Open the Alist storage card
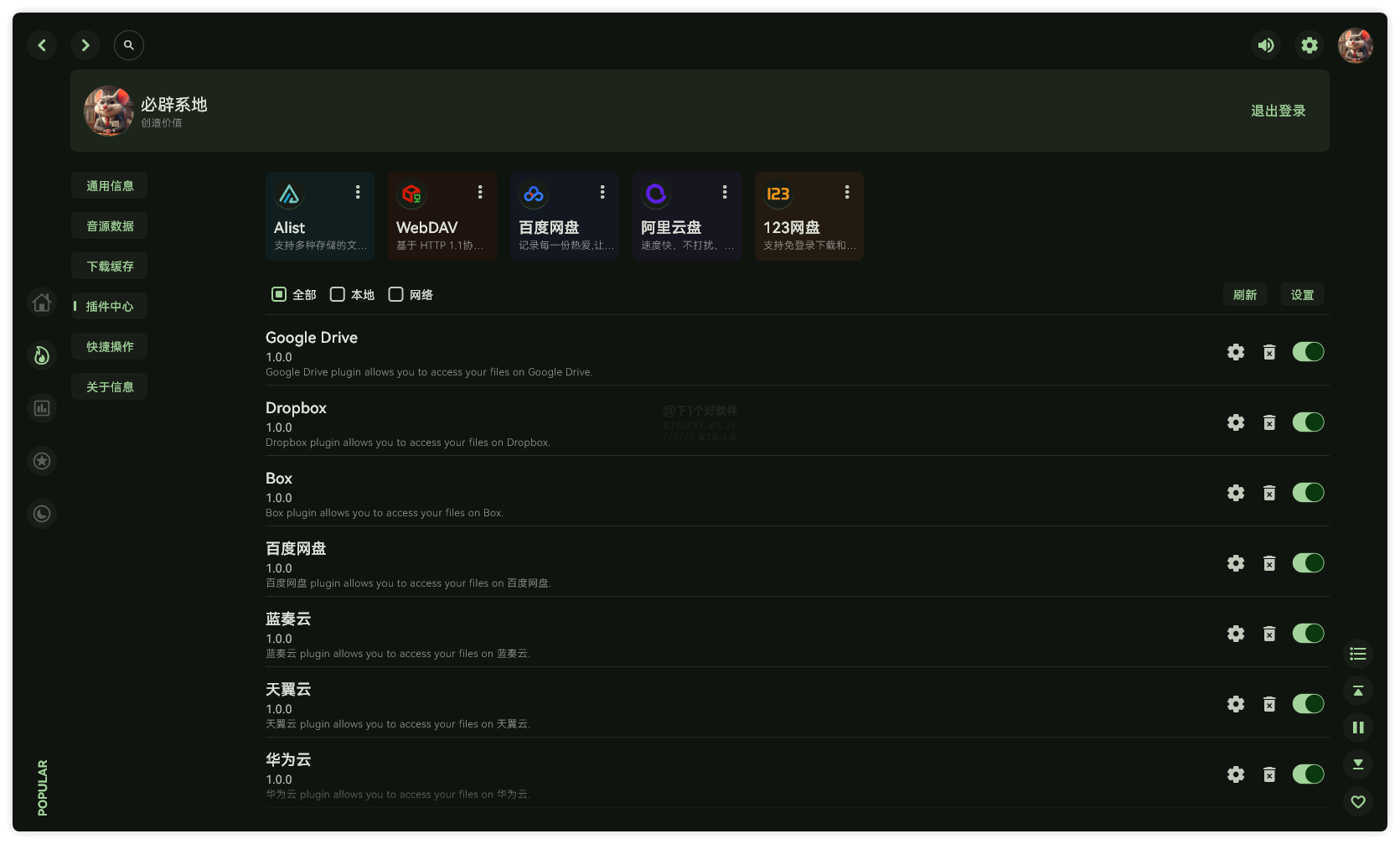This screenshot has width=1400, height=844. 320,216
